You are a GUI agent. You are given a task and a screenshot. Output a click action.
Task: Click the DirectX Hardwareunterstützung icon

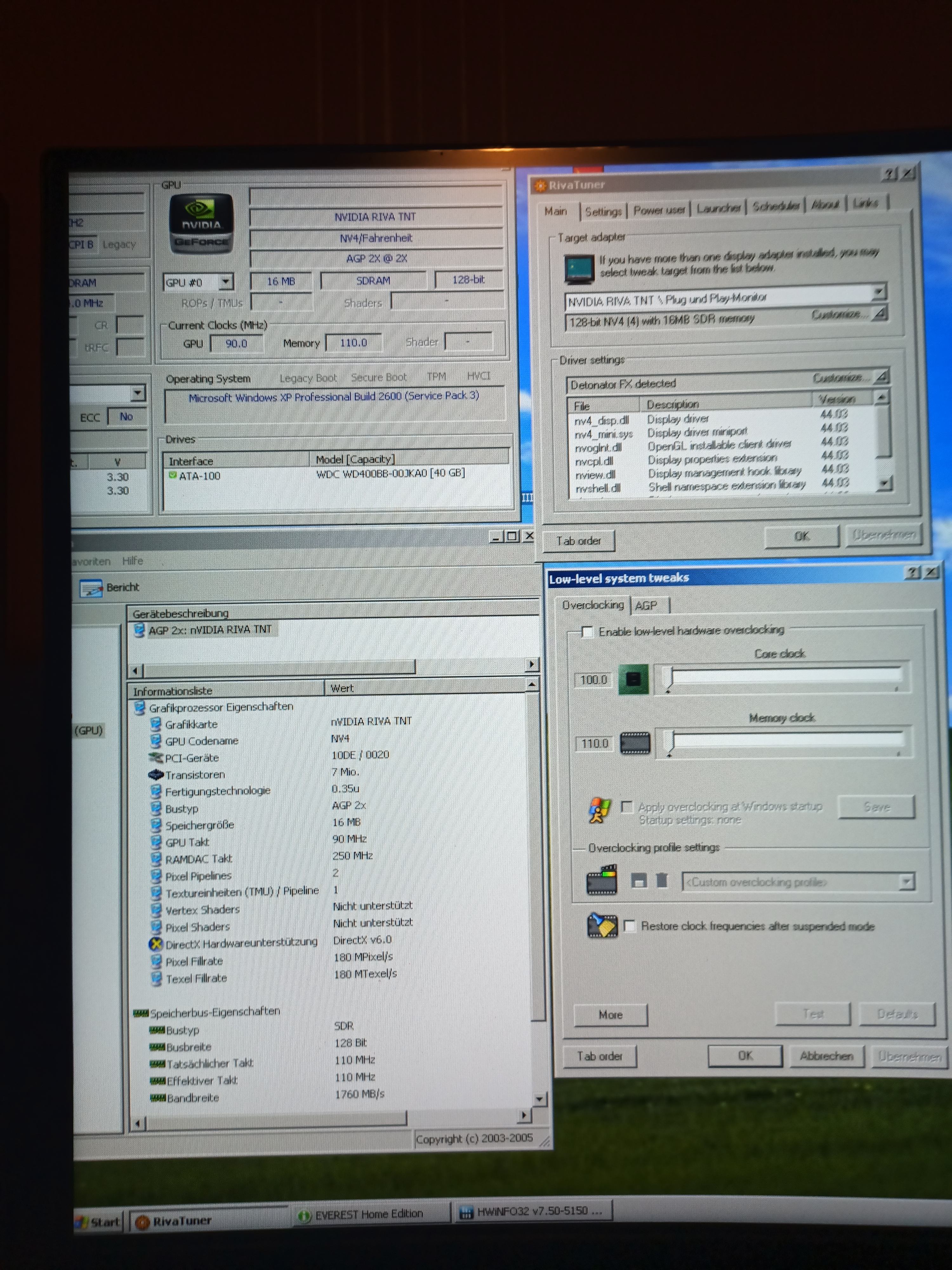click(x=155, y=943)
